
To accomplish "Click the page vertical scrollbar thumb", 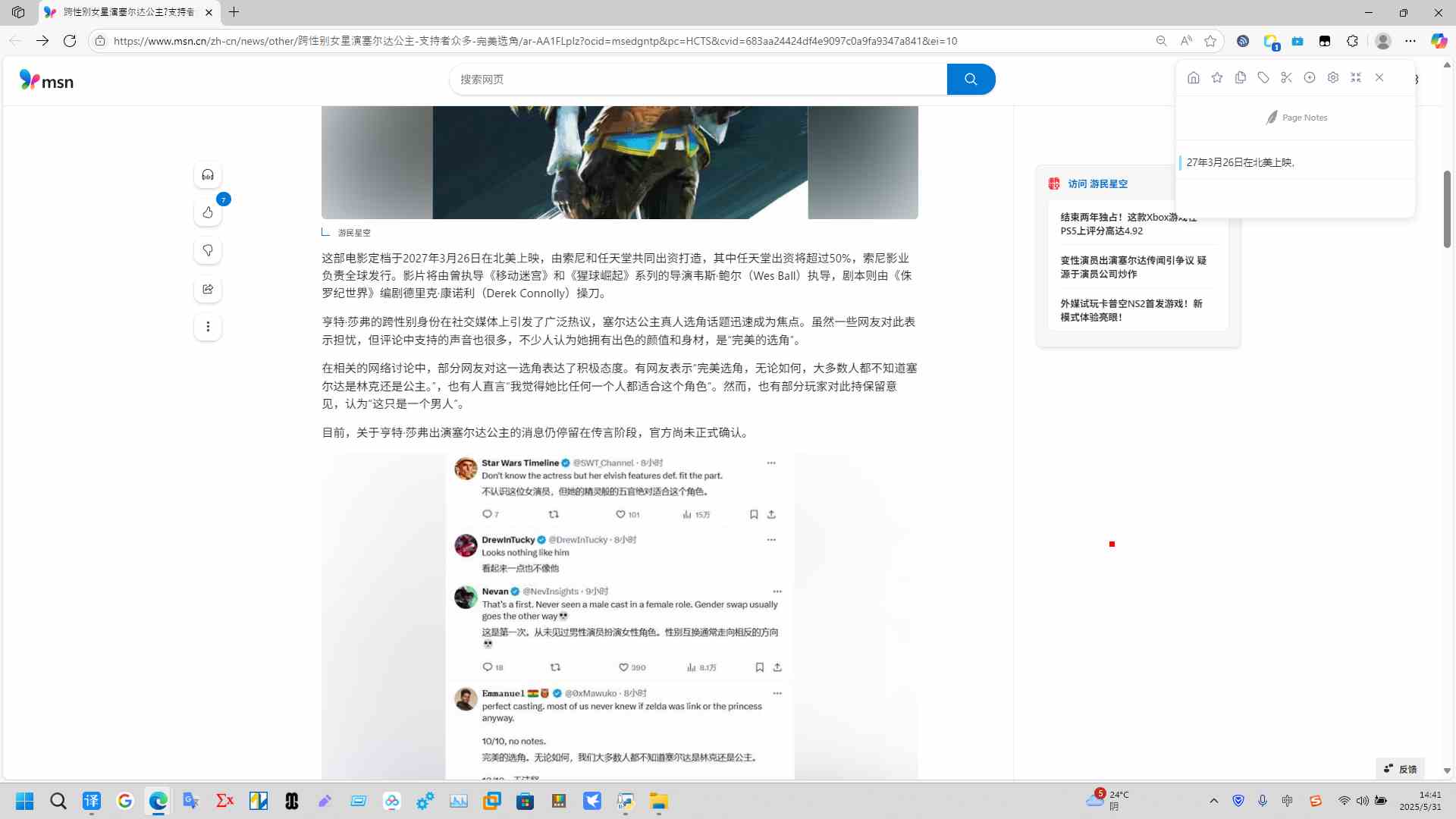I will 1447,209.
